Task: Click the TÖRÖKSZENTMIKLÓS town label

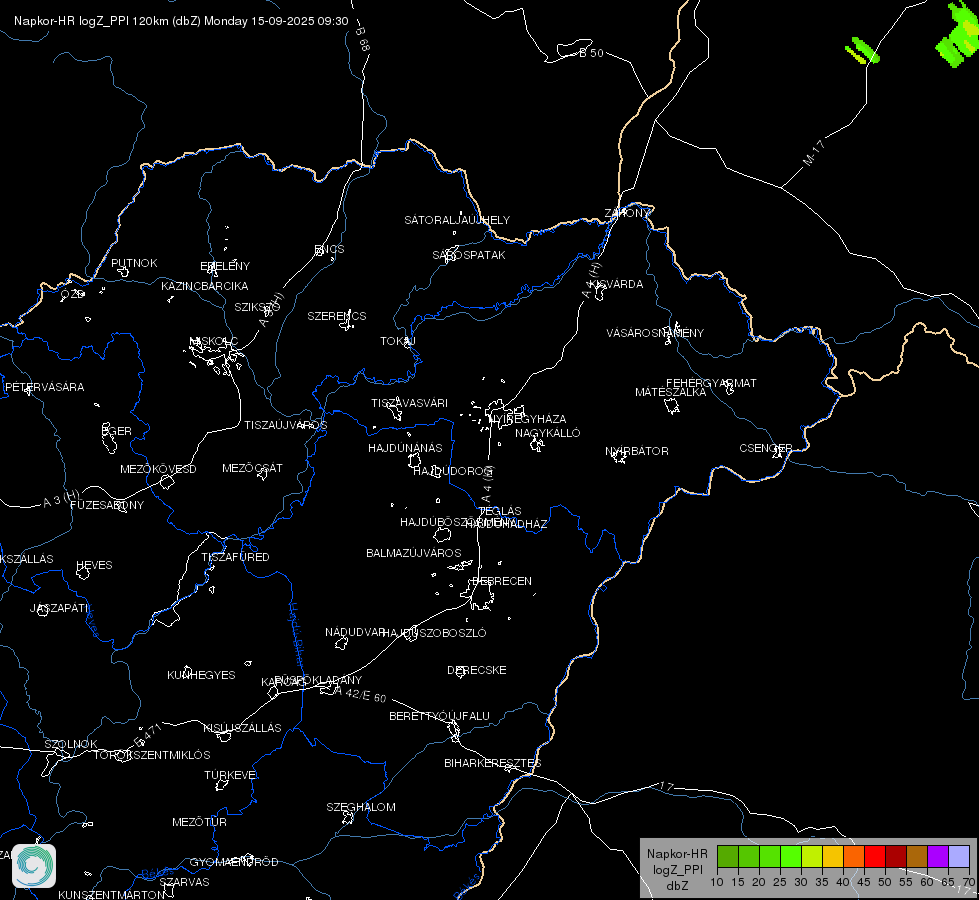Action: (152, 755)
